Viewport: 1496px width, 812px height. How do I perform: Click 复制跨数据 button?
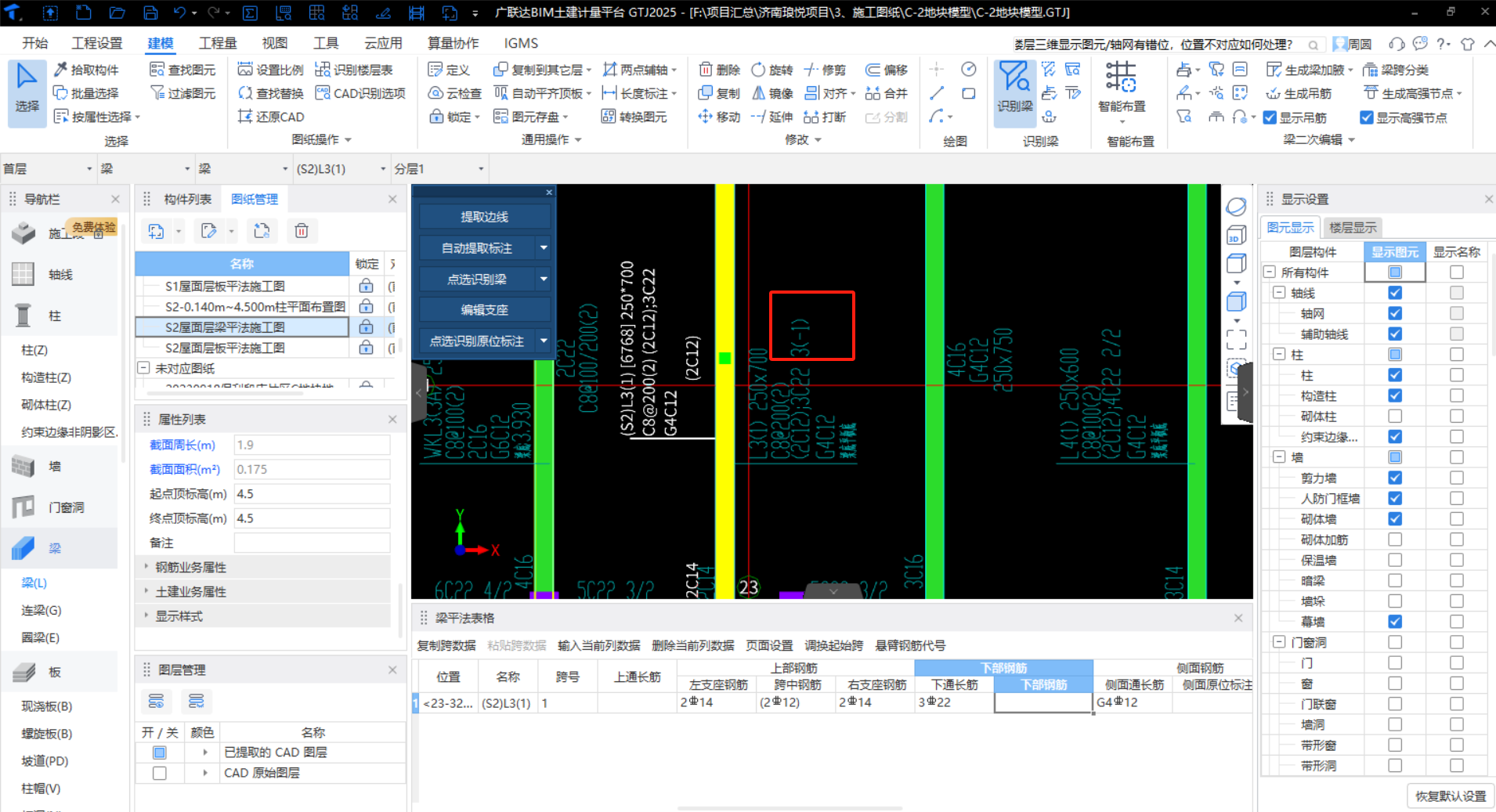446,645
